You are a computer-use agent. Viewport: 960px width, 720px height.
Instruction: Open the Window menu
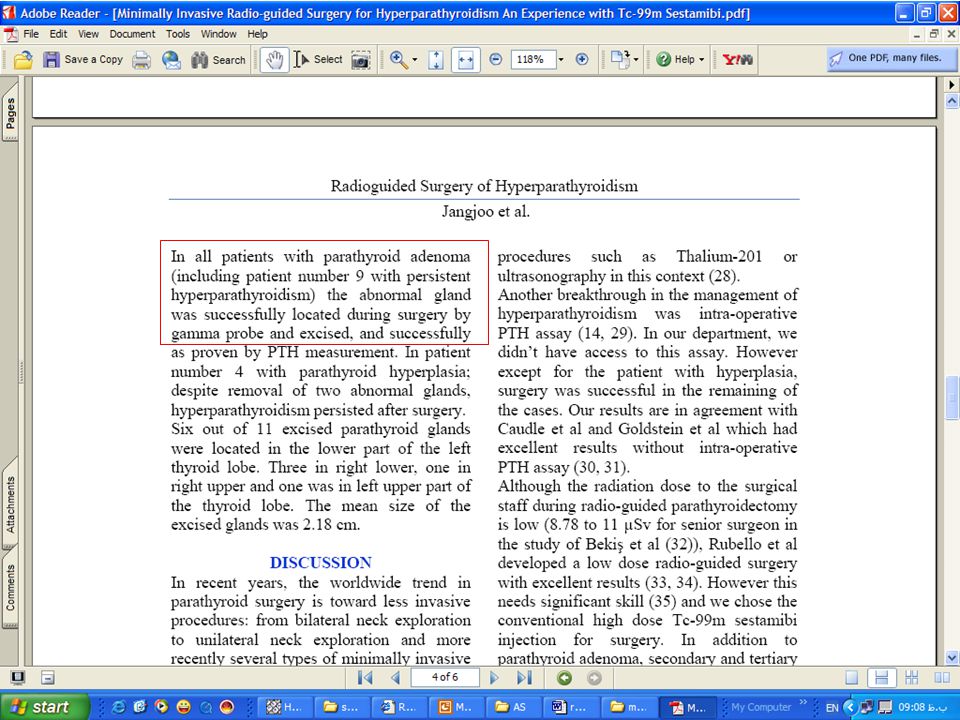[219, 34]
